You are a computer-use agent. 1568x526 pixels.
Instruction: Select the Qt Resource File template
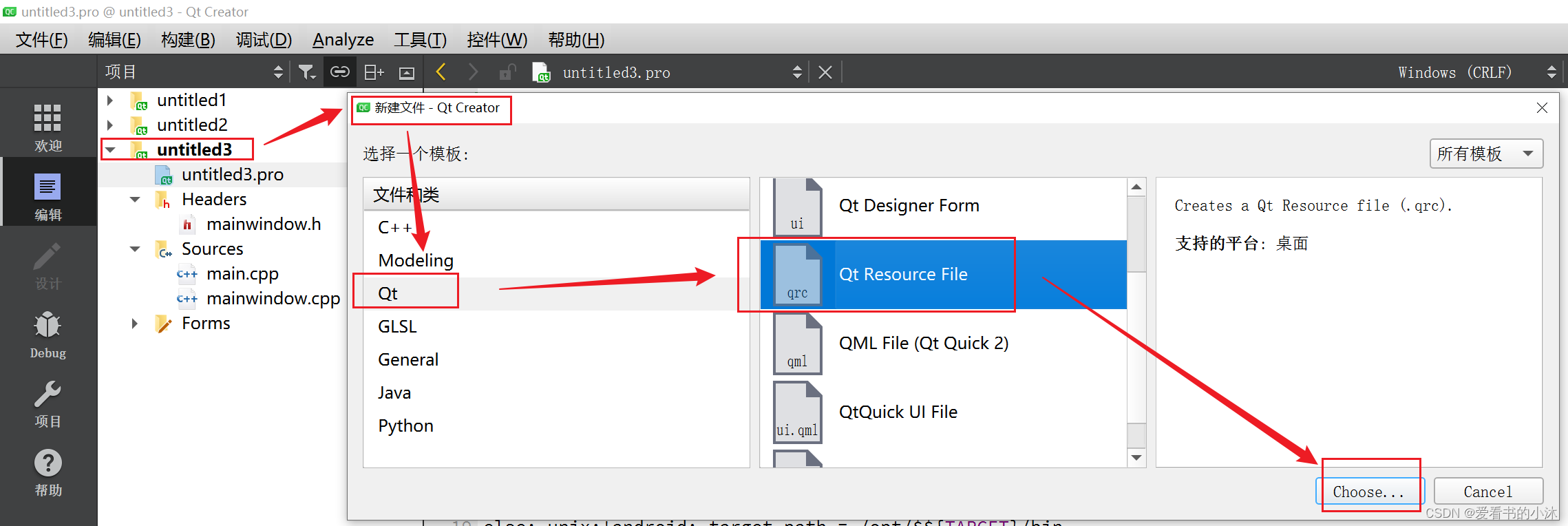click(x=943, y=275)
